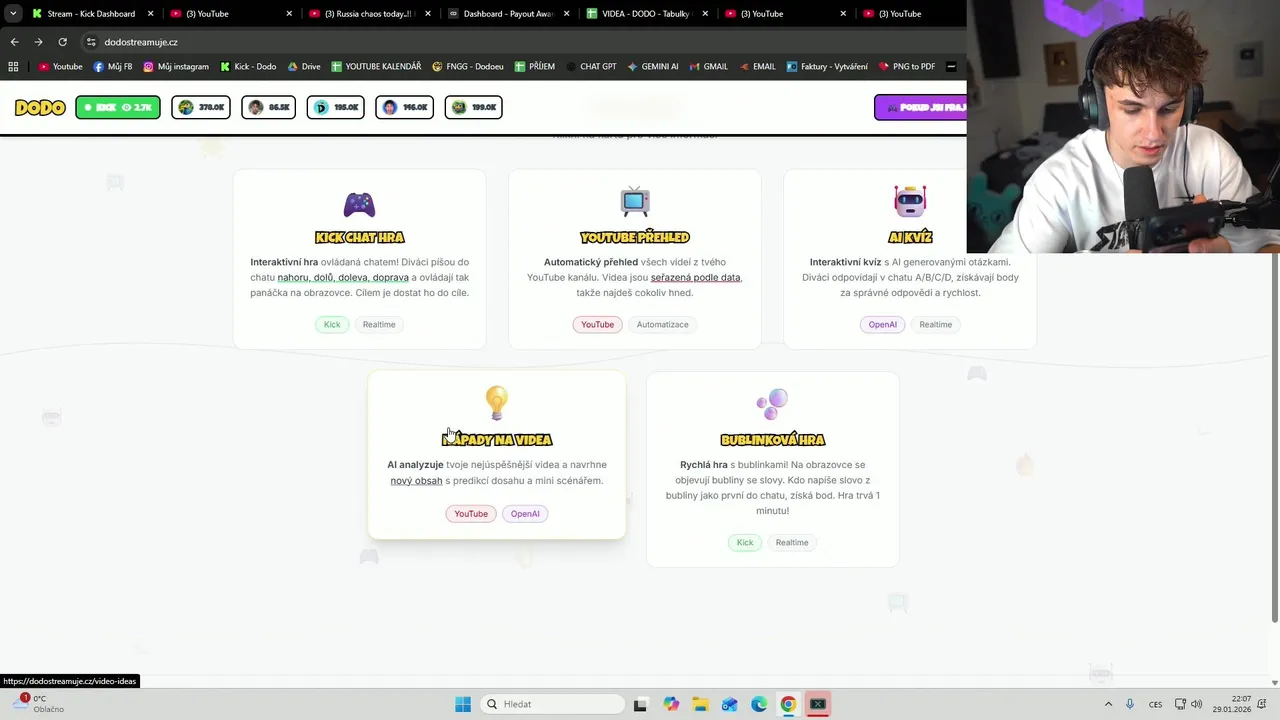Open the GMAIL bookmark
The height and width of the screenshot is (720, 1280).
click(707, 67)
